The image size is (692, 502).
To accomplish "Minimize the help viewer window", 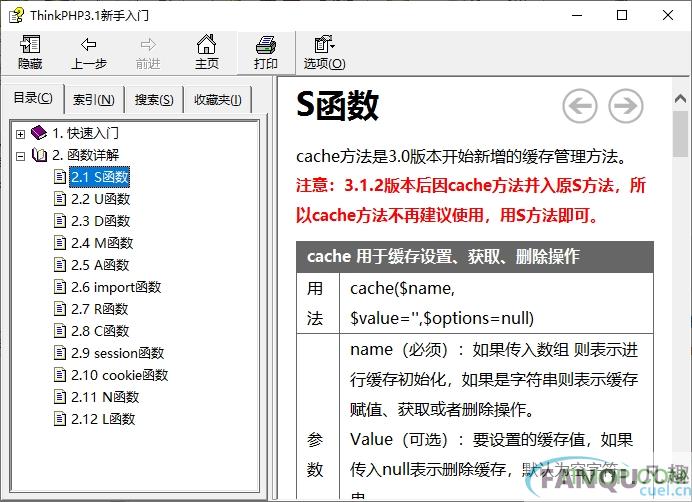I will [577, 15].
